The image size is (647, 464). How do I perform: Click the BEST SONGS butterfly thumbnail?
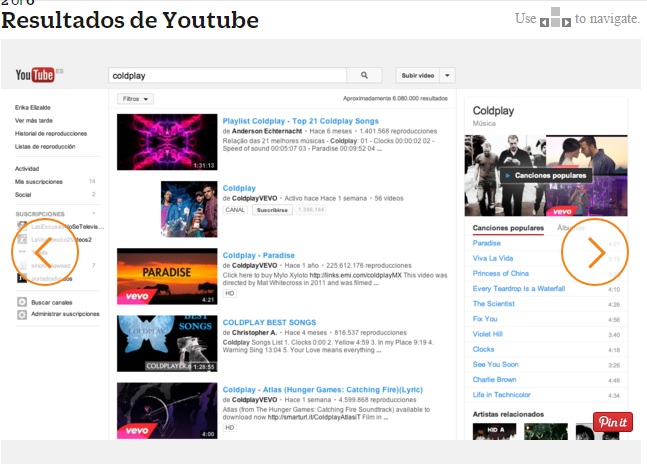pyautogui.click(x=167, y=344)
